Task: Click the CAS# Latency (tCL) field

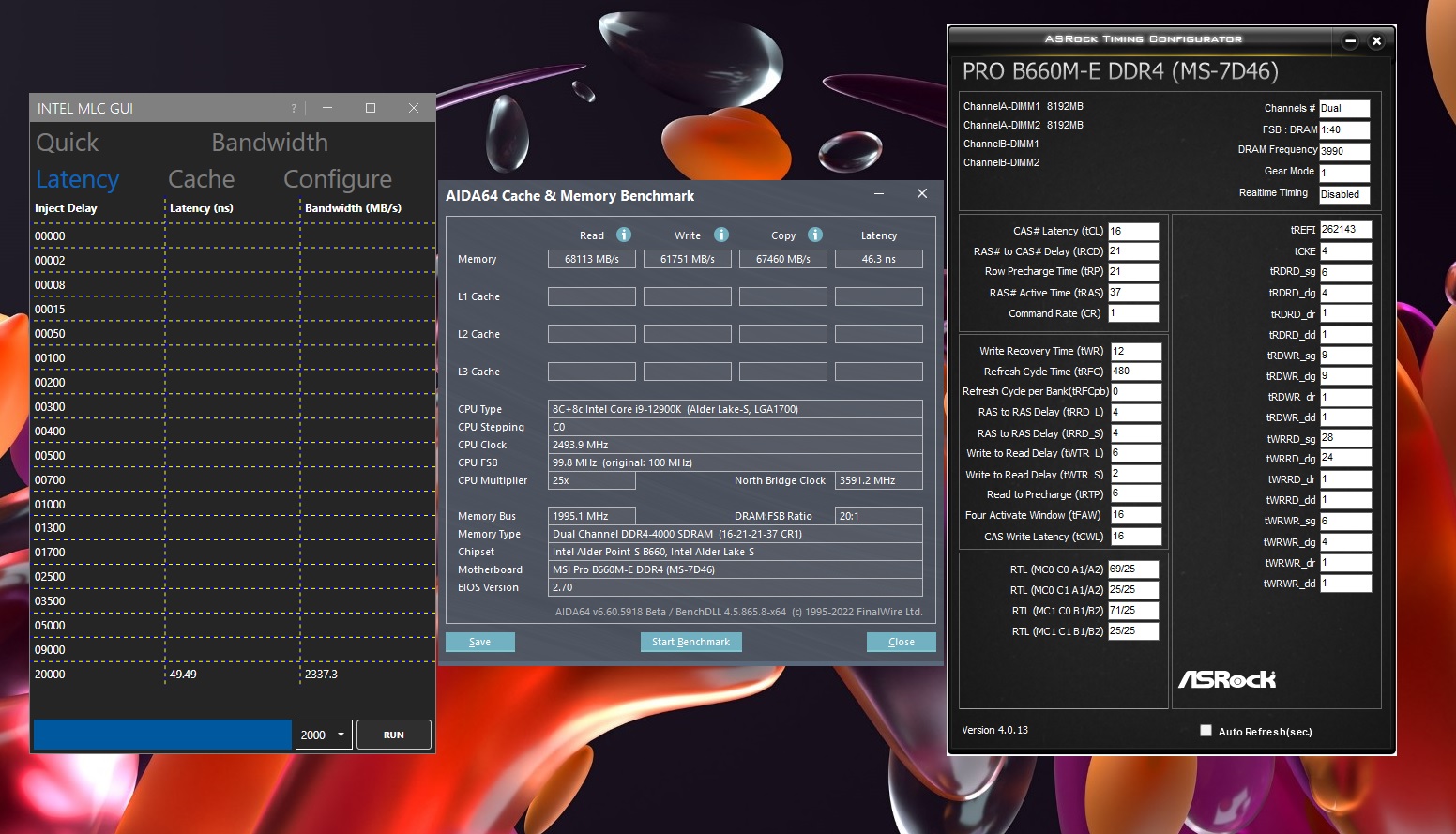Action: (1133, 231)
